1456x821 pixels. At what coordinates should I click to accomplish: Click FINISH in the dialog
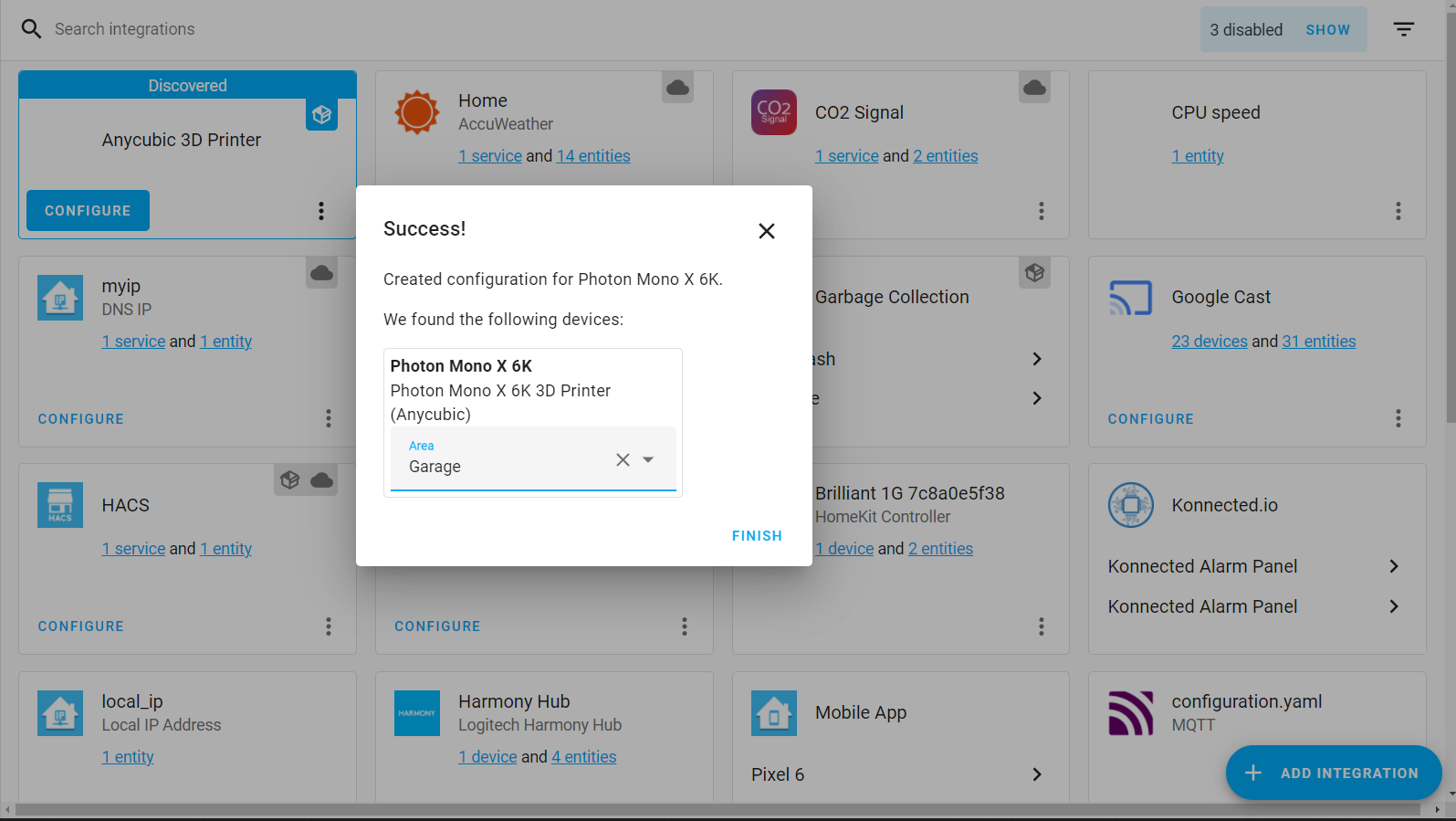pos(757,536)
